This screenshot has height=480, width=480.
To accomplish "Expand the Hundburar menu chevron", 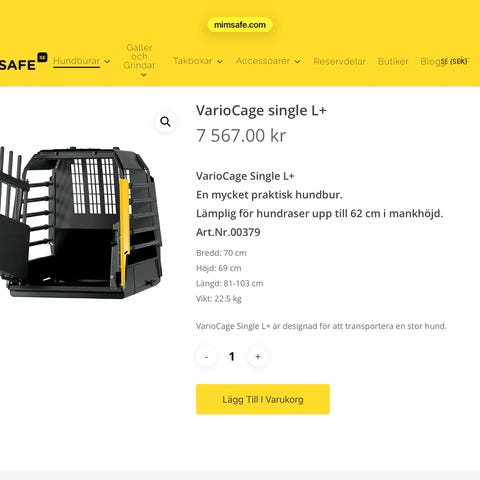I will pos(107,62).
